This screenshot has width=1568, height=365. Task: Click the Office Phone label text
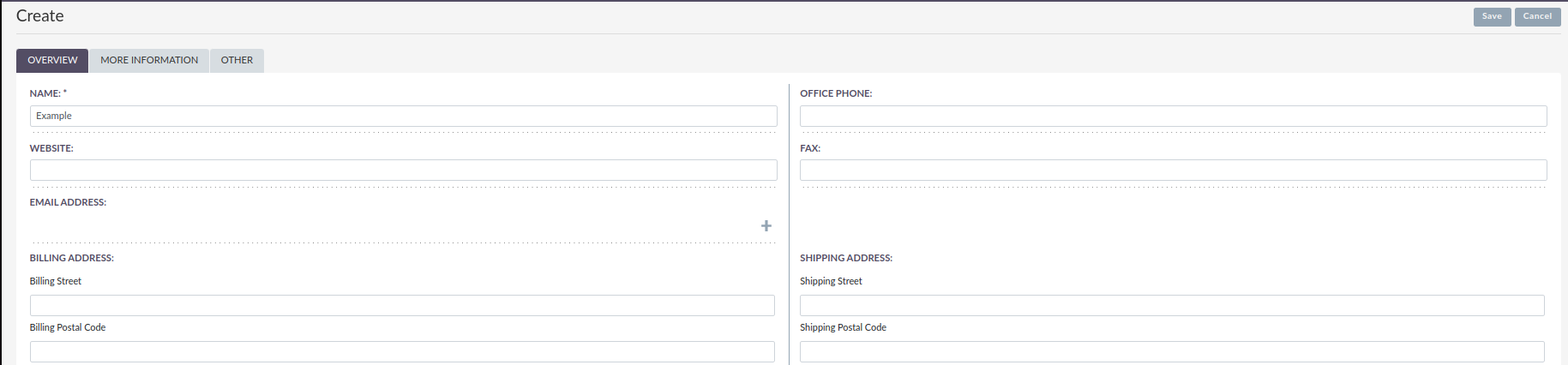click(x=835, y=93)
